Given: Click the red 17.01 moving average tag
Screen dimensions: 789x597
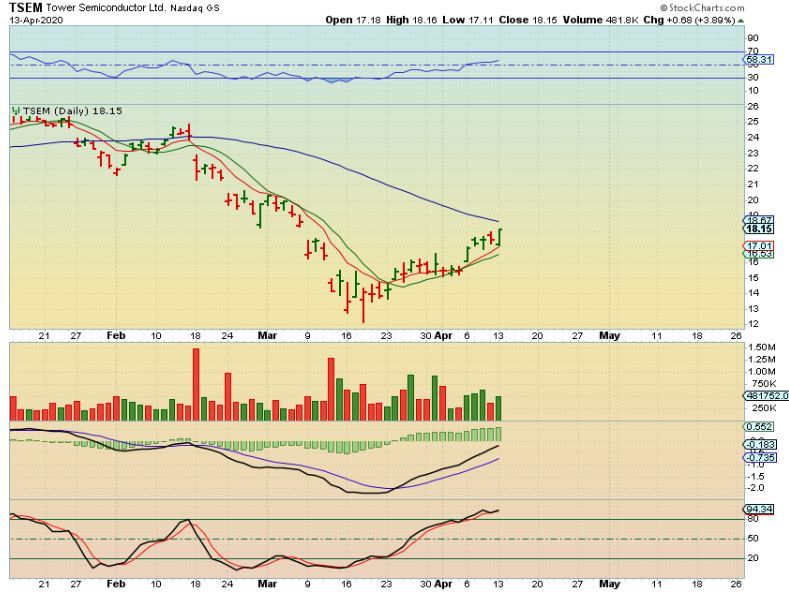Looking at the screenshot, I should pyautogui.click(x=759, y=246).
